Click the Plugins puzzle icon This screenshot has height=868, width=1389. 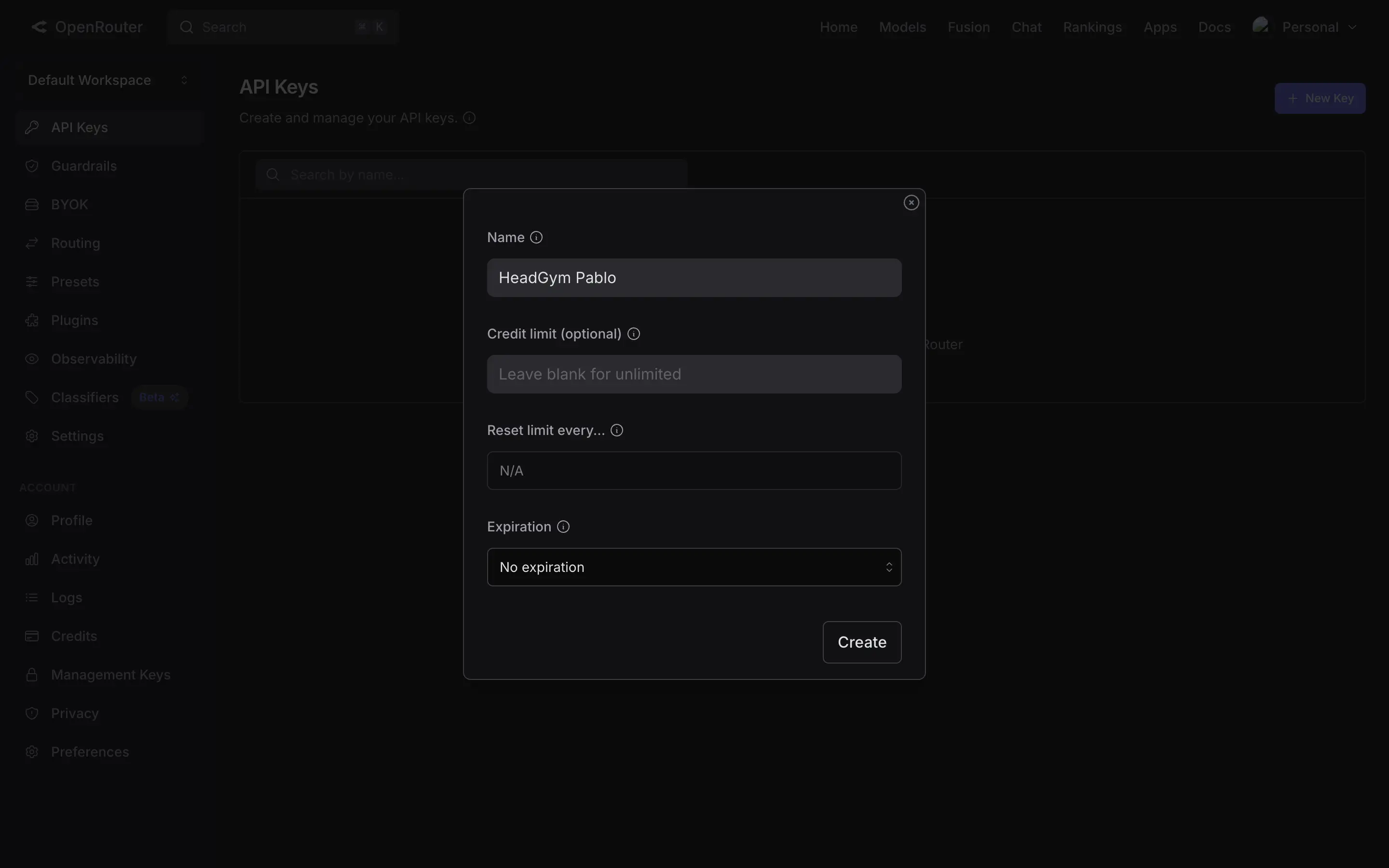coord(32,320)
